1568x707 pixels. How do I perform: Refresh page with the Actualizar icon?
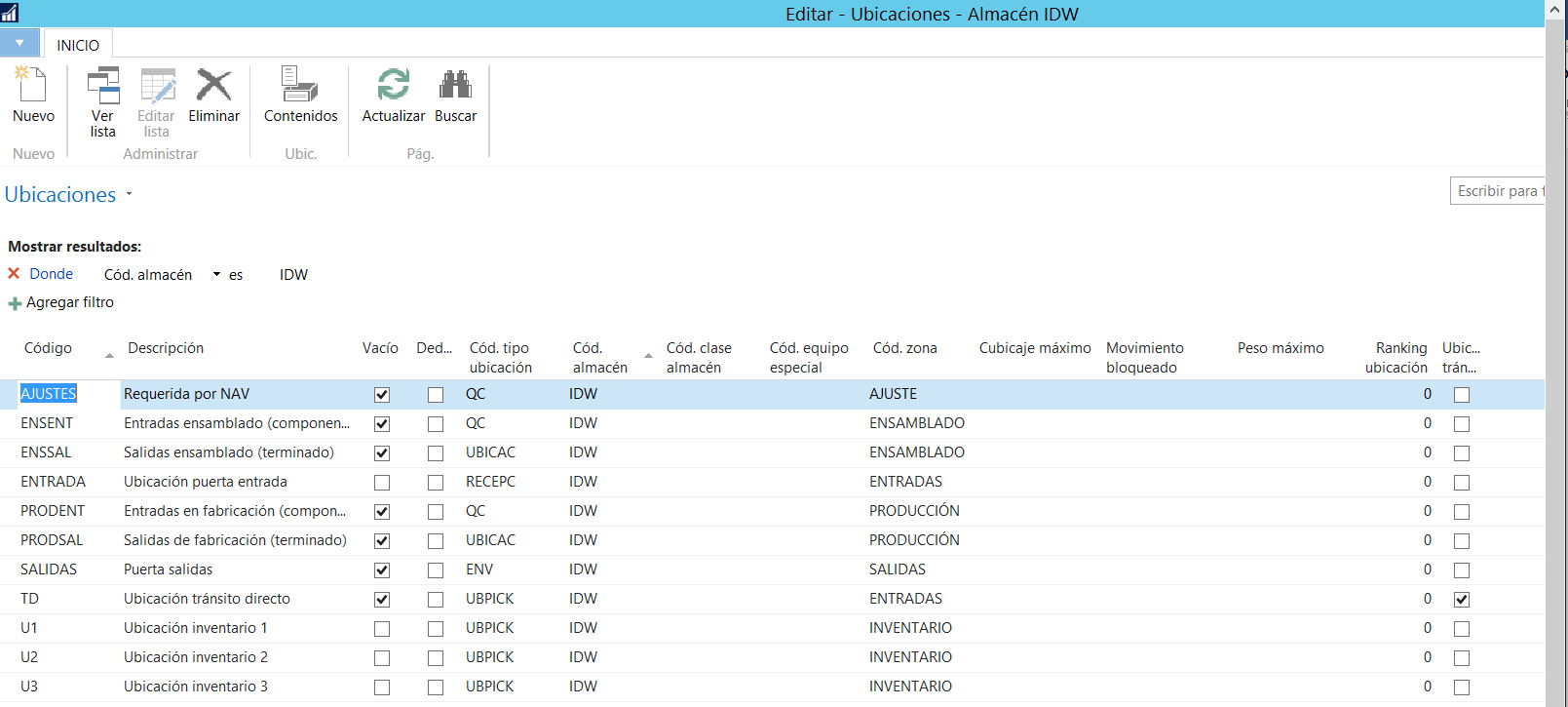(394, 85)
